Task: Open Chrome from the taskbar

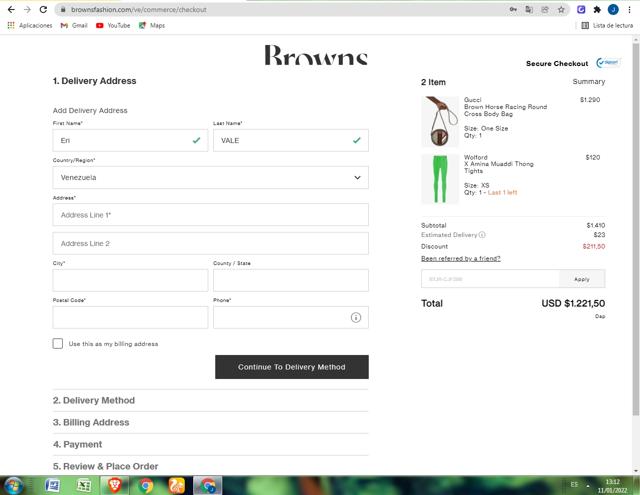Action: tap(146, 486)
